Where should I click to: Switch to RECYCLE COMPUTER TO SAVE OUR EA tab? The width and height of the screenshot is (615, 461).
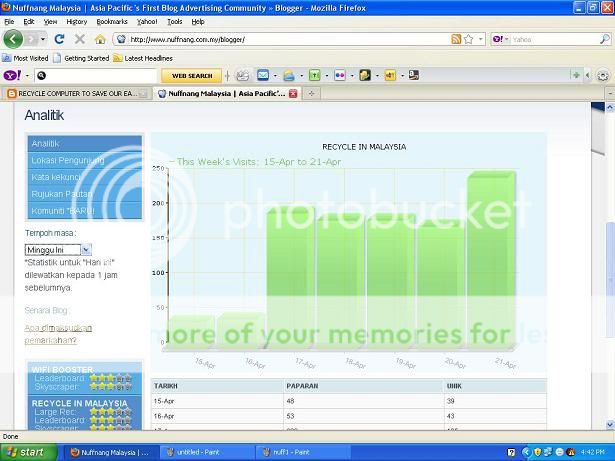[x=78, y=94]
